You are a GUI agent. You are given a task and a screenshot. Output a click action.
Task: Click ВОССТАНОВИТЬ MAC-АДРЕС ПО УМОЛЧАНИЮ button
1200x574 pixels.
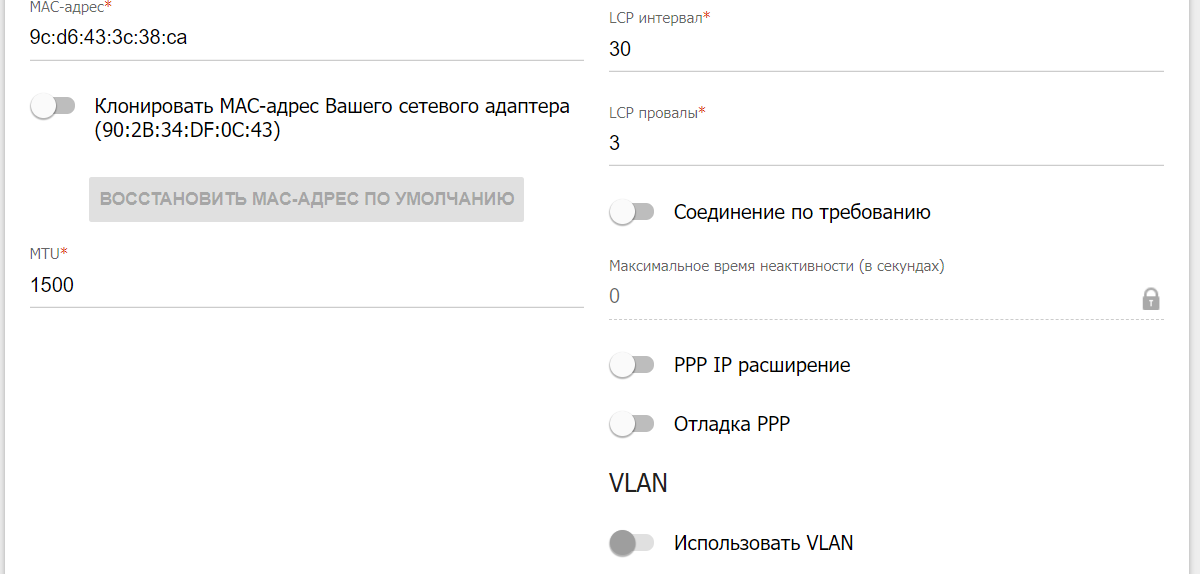click(x=307, y=199)
